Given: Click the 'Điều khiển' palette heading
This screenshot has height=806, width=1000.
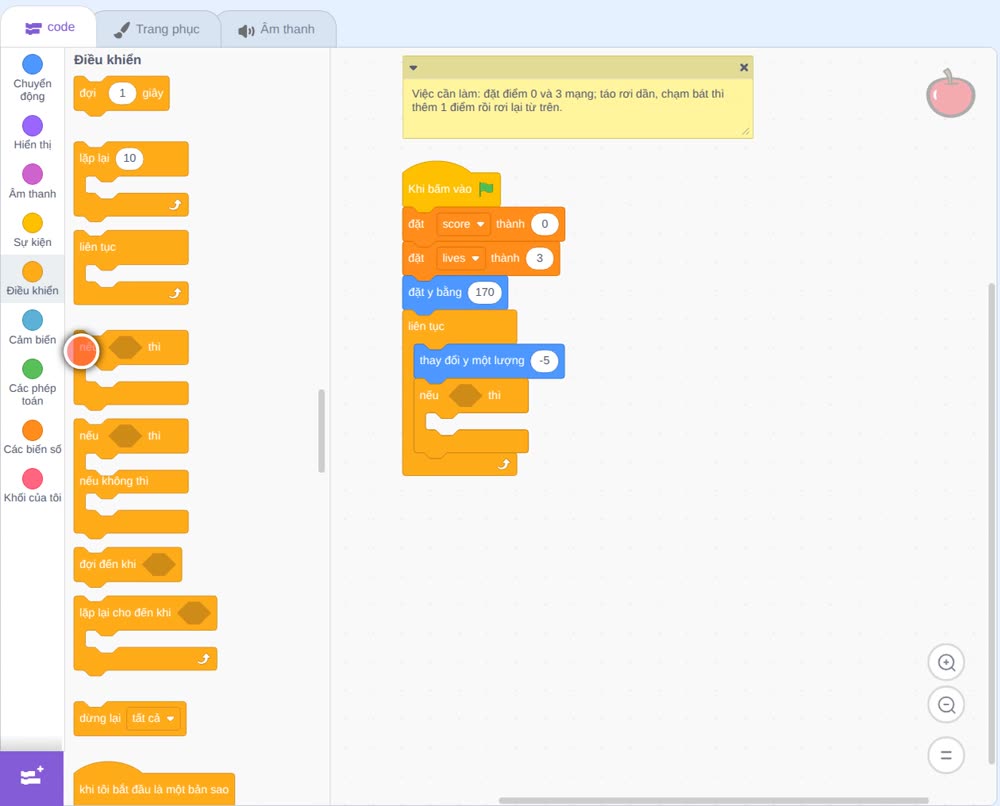Looking at the screenshot, I should (x=107, y=60).
